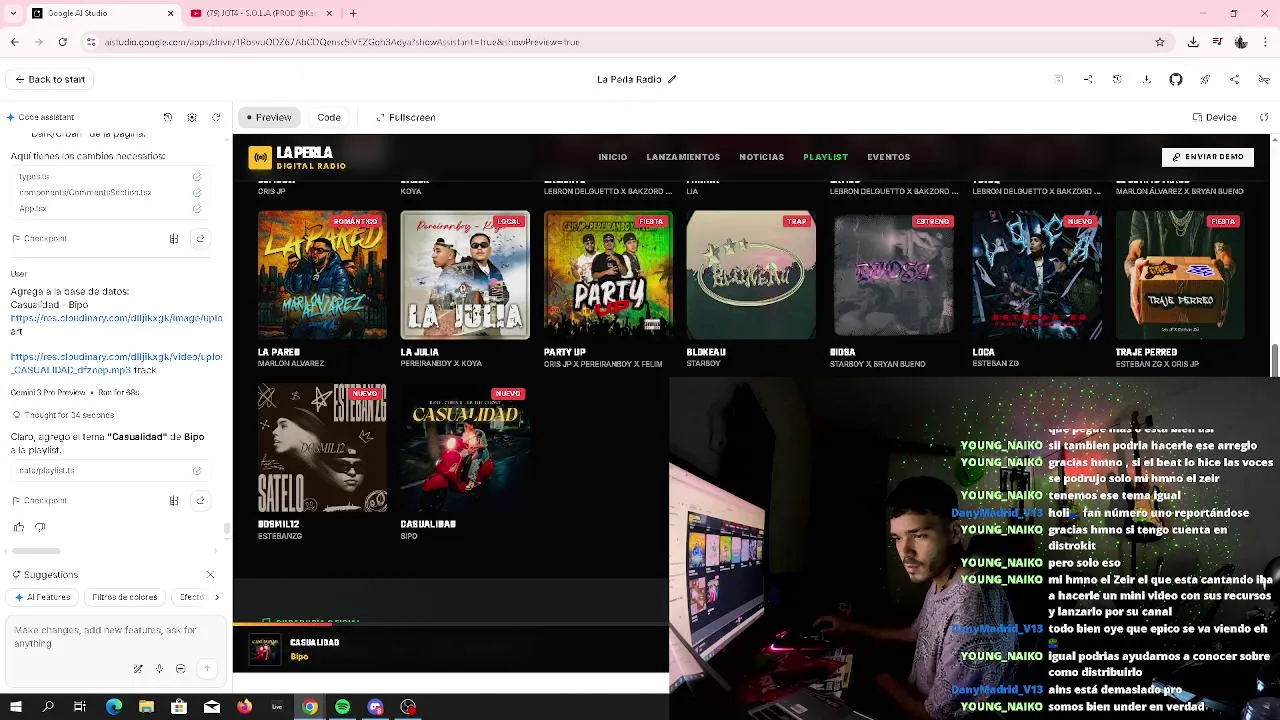
Task: Select PARTY UP album cover
Action: (x=608, y=275)
